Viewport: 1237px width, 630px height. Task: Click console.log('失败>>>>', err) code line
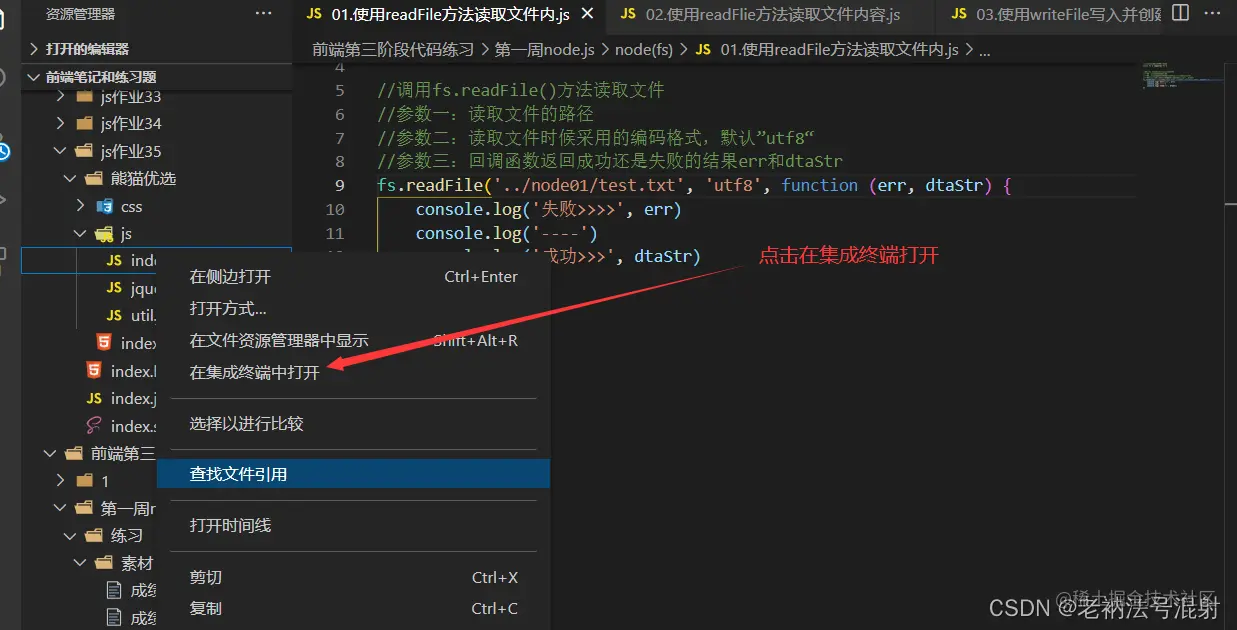click(548, 209)
